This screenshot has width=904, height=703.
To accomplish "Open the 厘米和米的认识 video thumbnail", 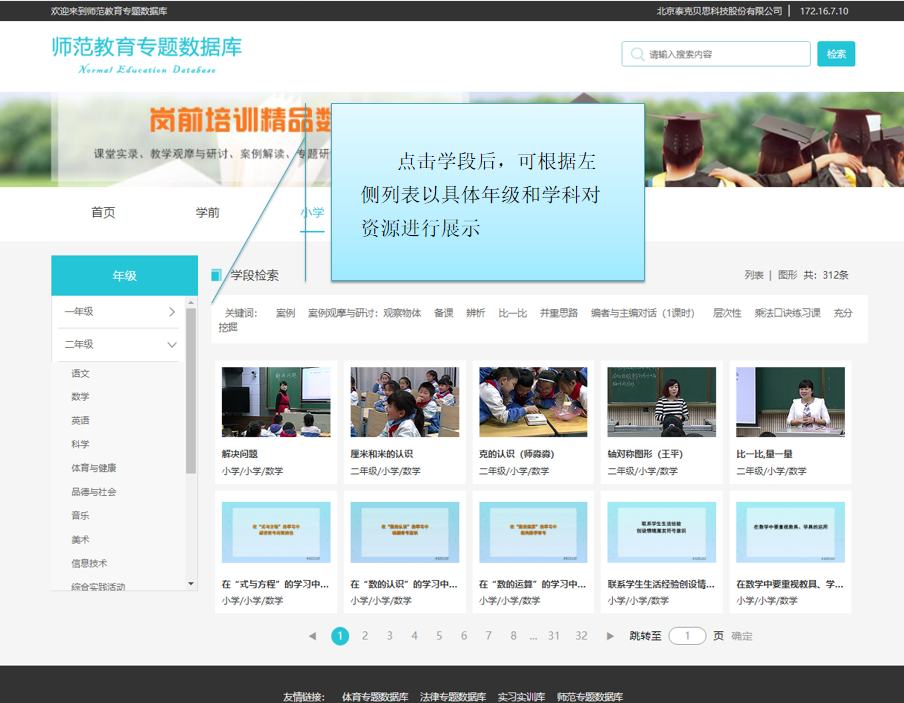I will click(x=404, y=402).
